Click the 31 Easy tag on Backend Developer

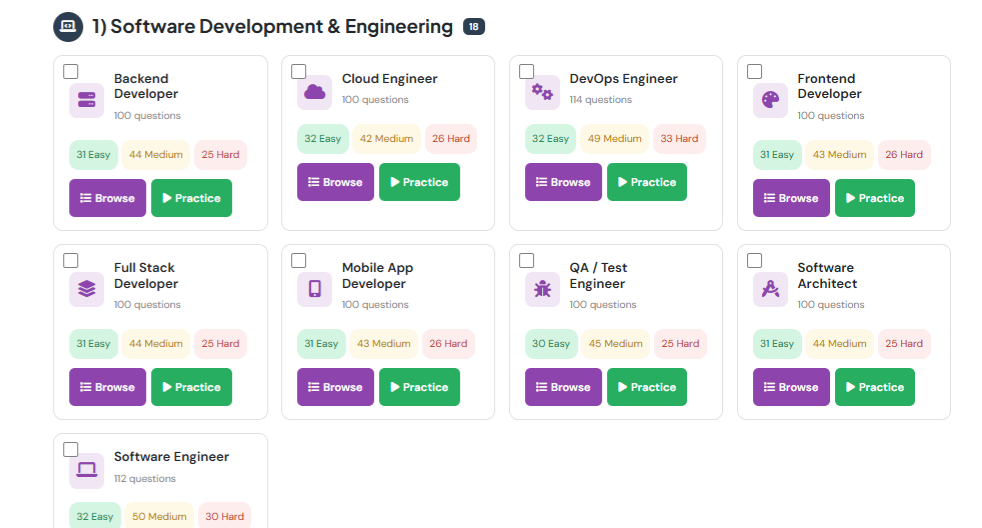(93, 155)
